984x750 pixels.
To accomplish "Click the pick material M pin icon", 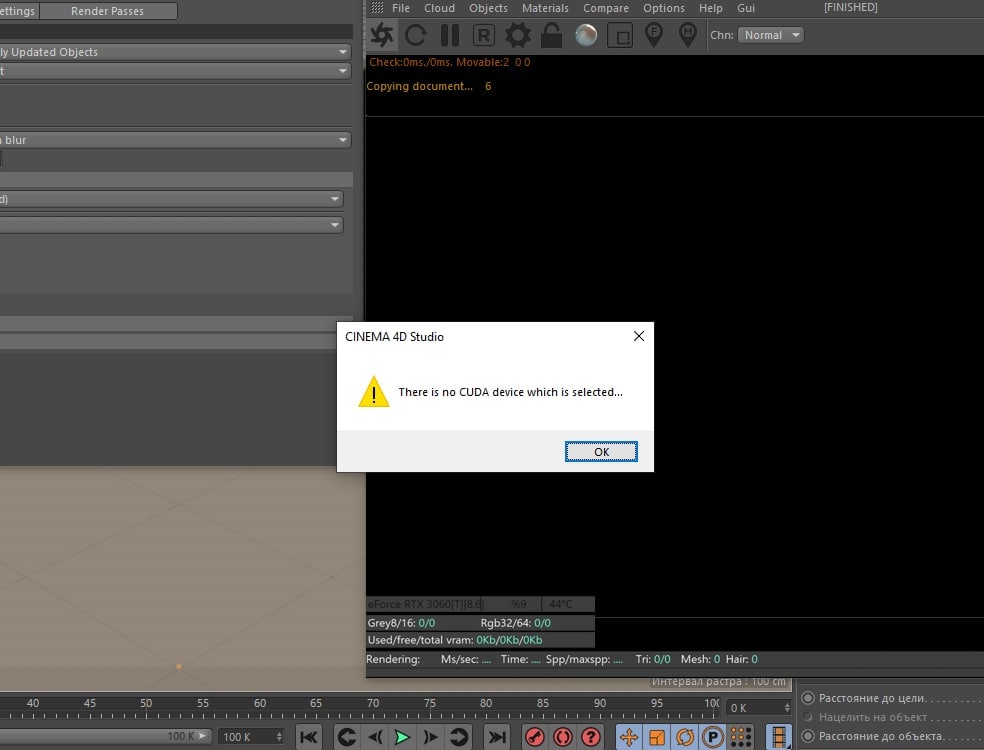I will coord(688,35).
